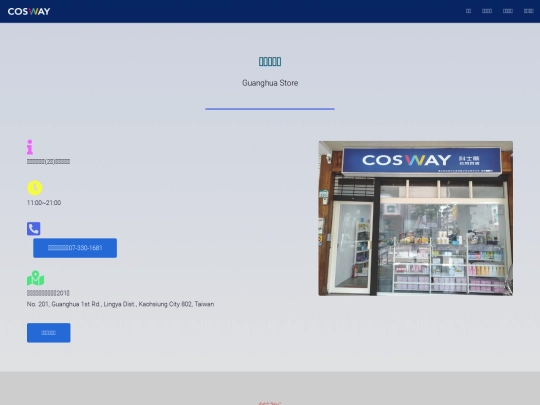Select the Guanghua Store subtitle text
The image size is (540, 405).
click(x=270, y=83)
